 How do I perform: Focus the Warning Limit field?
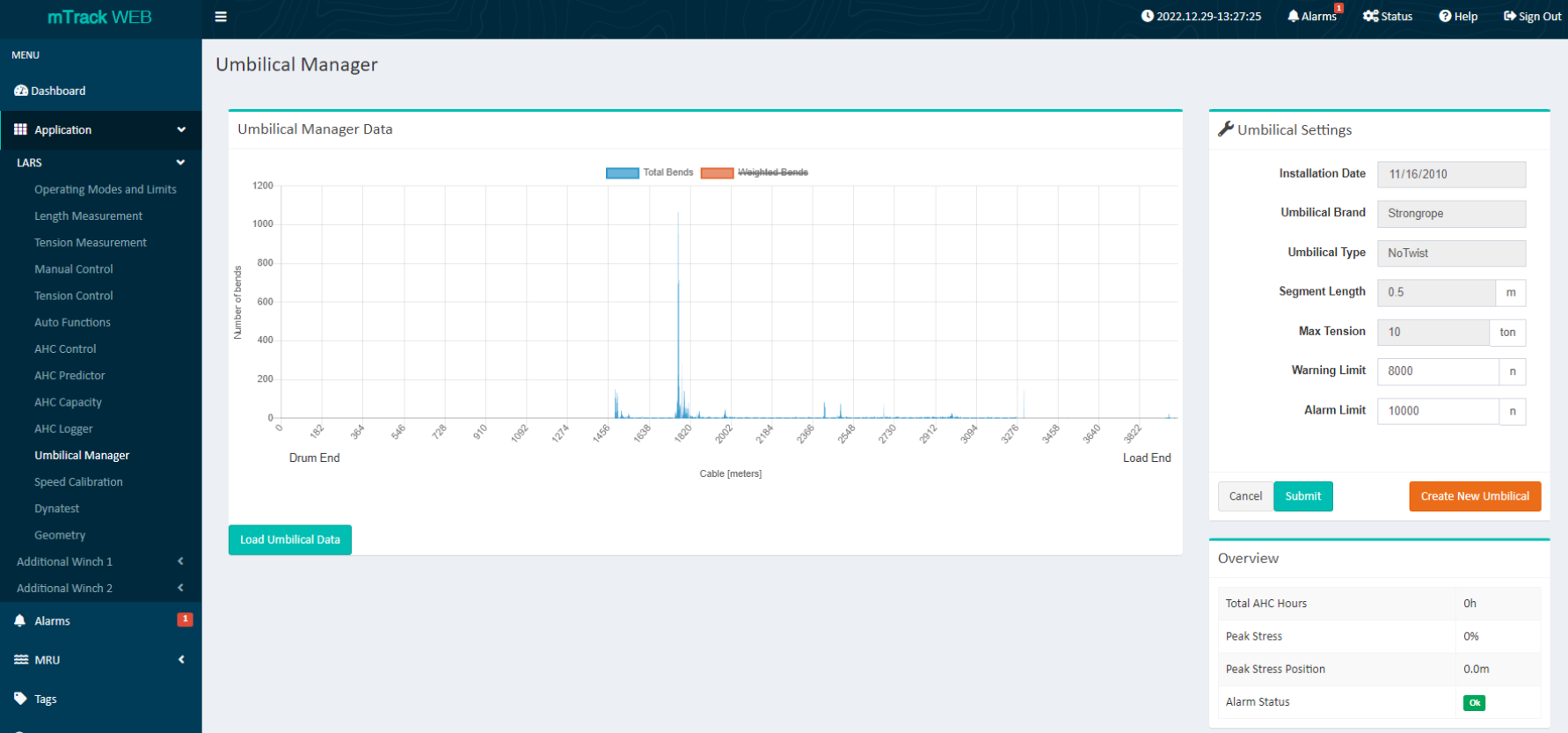pos(1438,371)
